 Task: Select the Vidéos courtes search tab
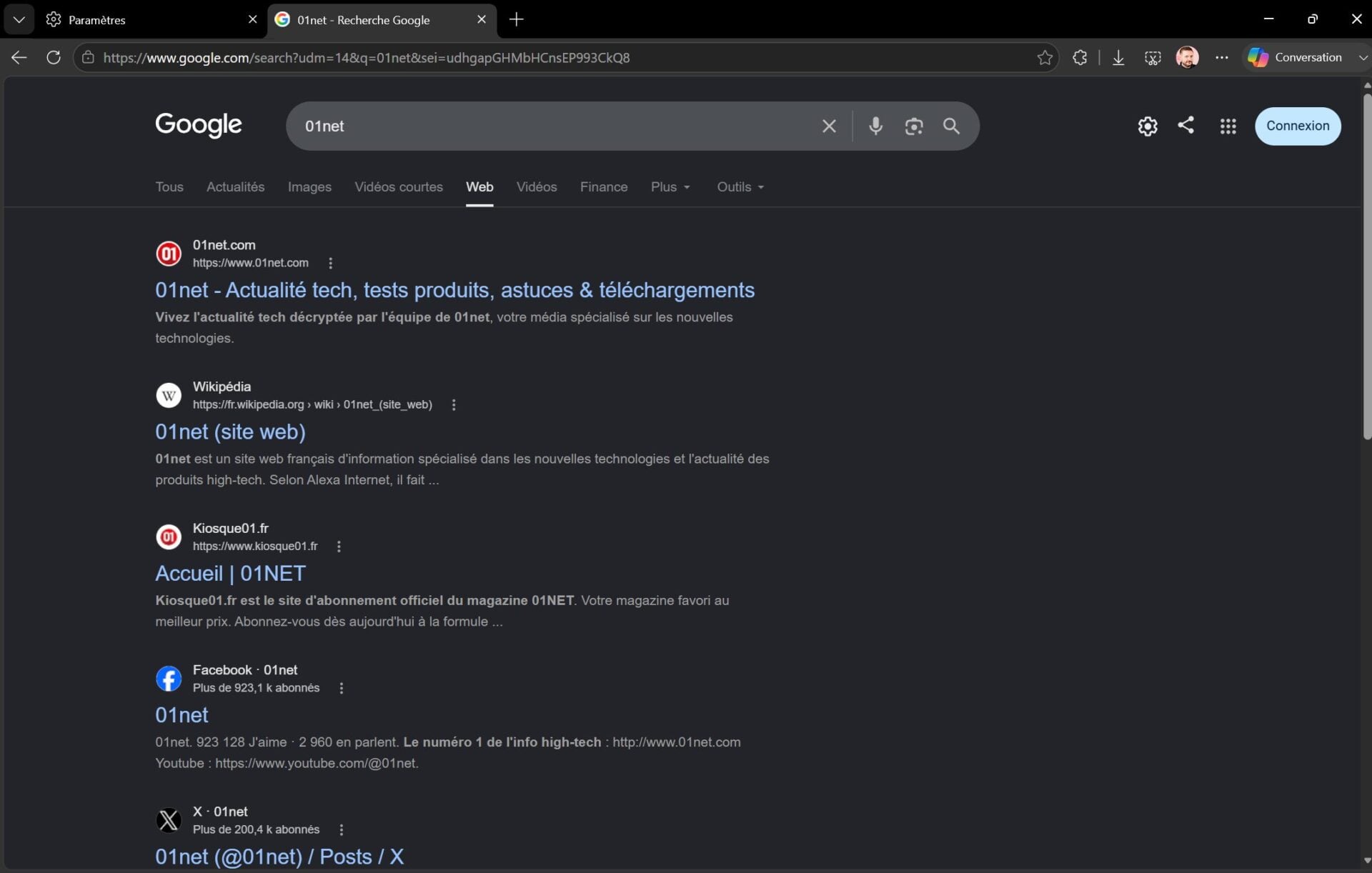pyautogui.click(x=399, y=186)
